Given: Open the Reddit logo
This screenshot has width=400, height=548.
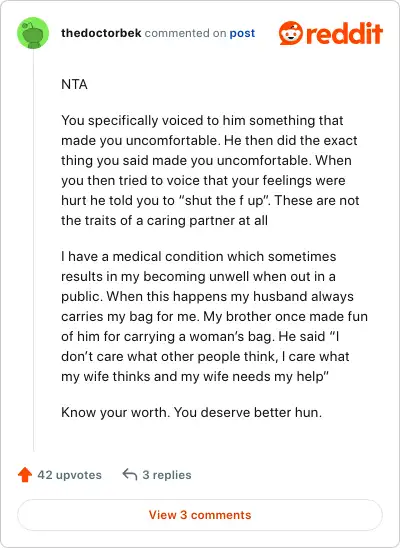Looking at the screenshot, I should [331, 33].
